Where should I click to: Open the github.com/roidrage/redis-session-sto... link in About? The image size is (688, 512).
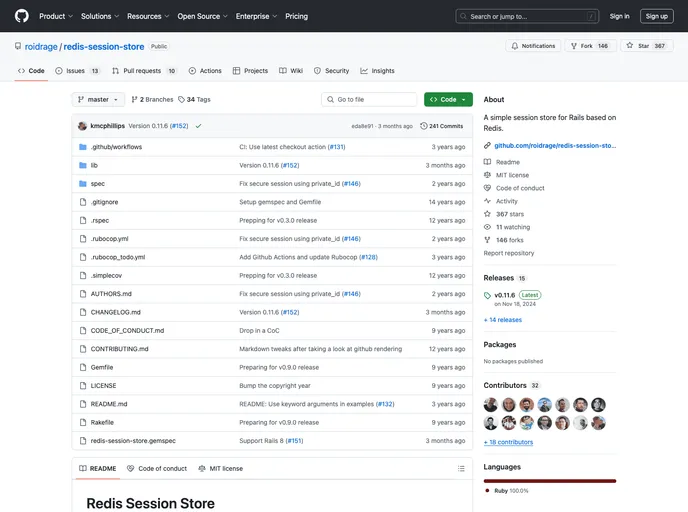(x=555, y=146)
